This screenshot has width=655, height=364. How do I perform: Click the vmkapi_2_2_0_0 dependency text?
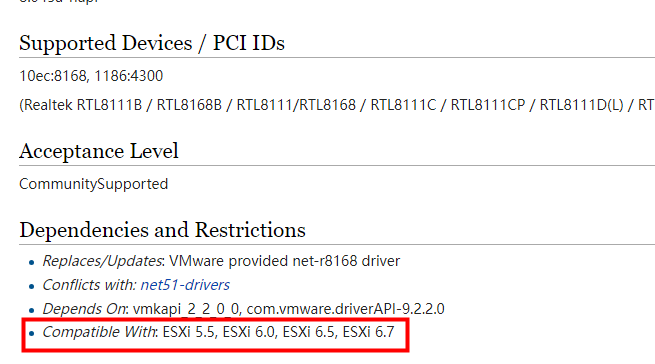point(186,309)
